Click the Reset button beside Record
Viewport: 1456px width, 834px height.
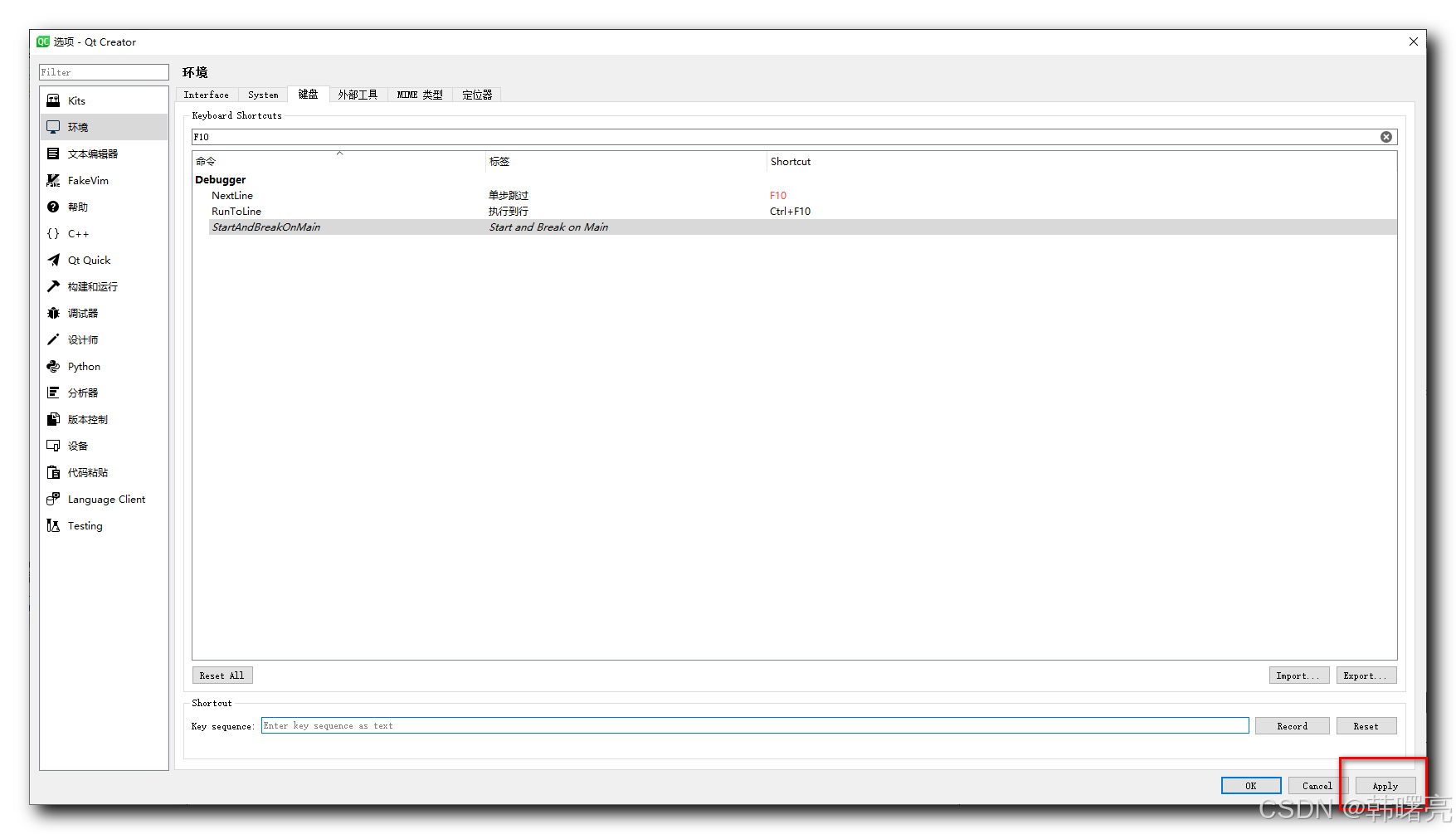[x=1366, y=726]
